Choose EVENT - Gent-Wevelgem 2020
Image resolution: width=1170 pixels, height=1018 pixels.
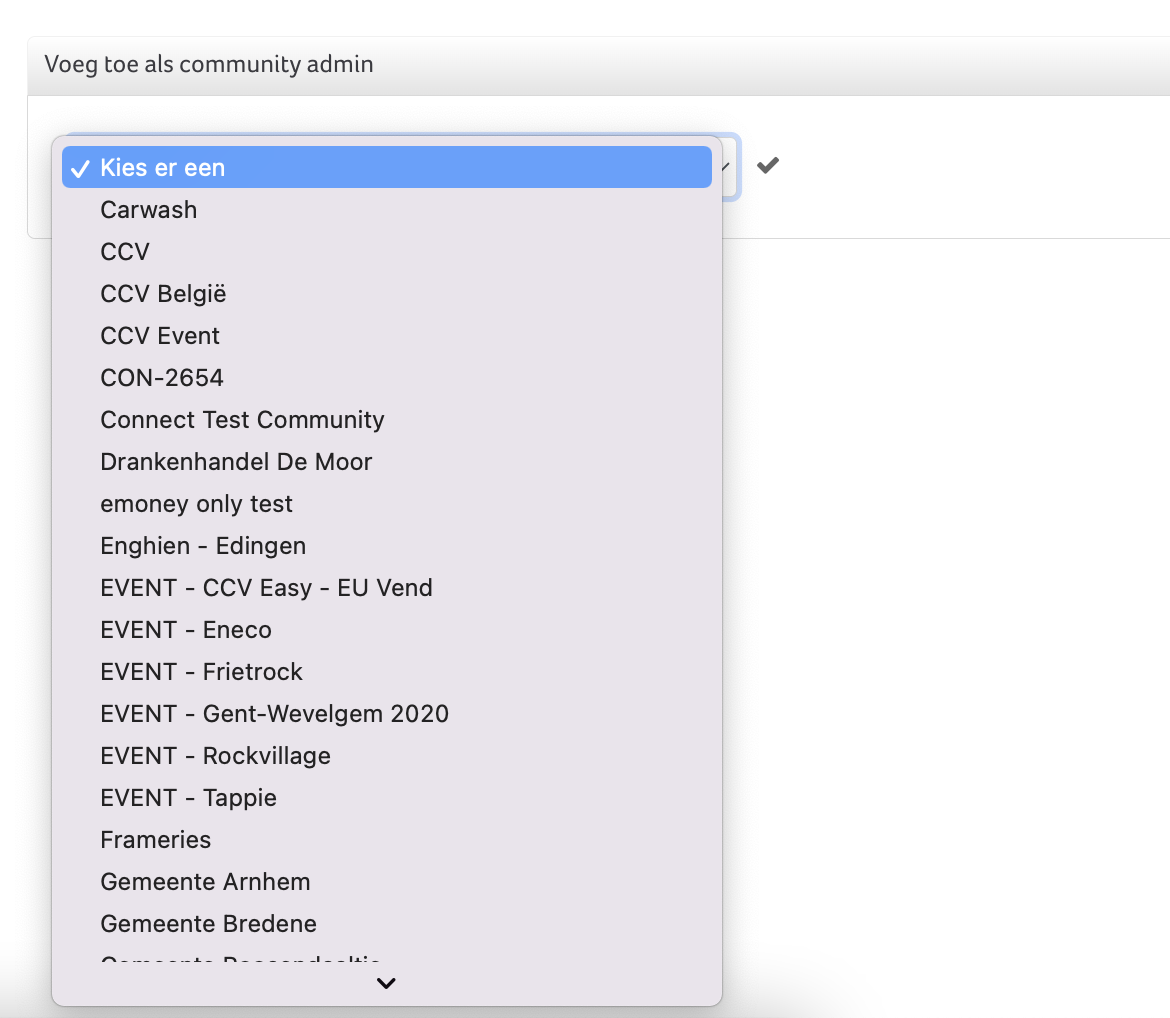point(387,713)
